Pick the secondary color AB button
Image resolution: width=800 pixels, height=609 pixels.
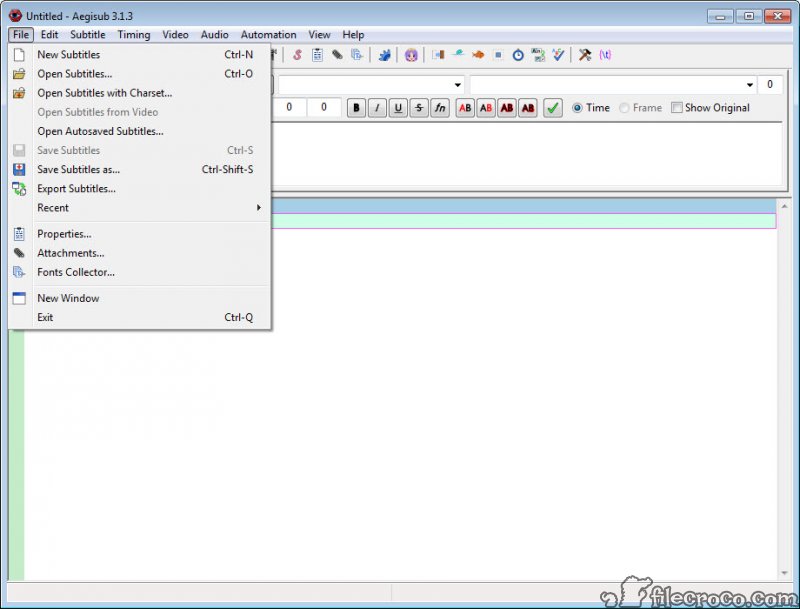[486, 108]
